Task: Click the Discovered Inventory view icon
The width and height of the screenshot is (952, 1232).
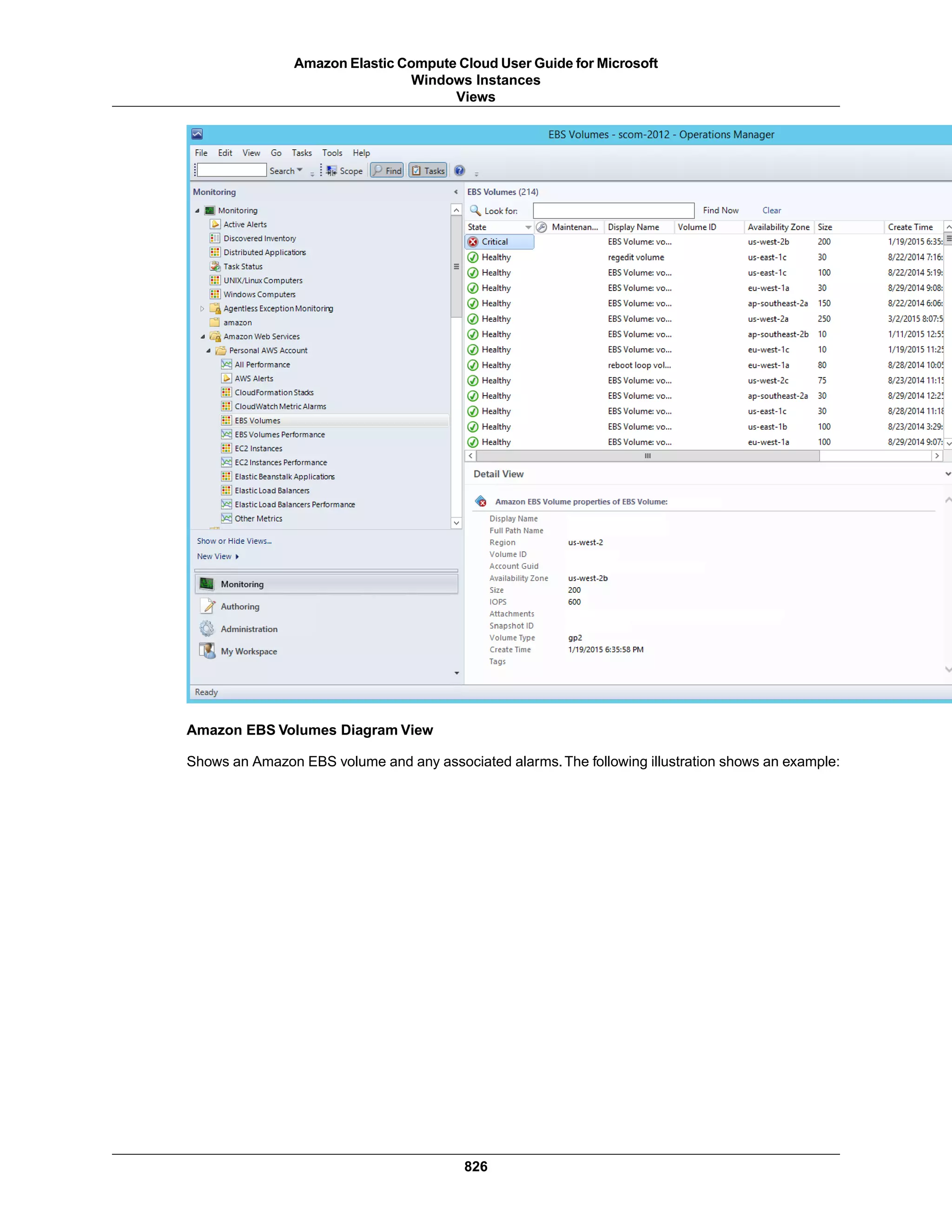Action: pyautogui.click(x=215, y=238)
